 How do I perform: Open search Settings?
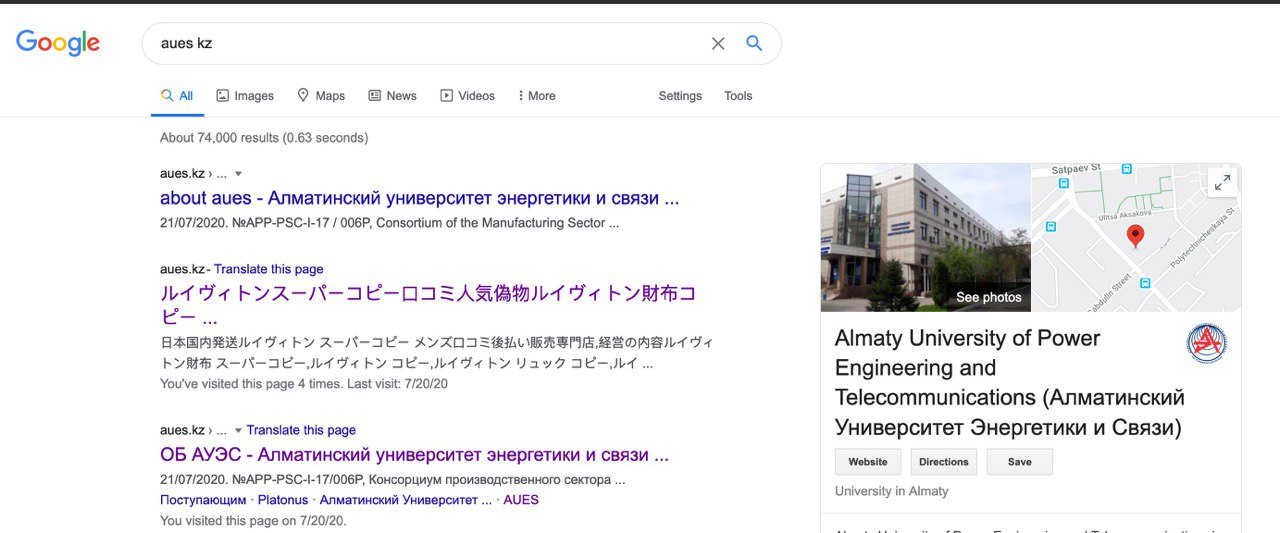(x=680, y=96)
